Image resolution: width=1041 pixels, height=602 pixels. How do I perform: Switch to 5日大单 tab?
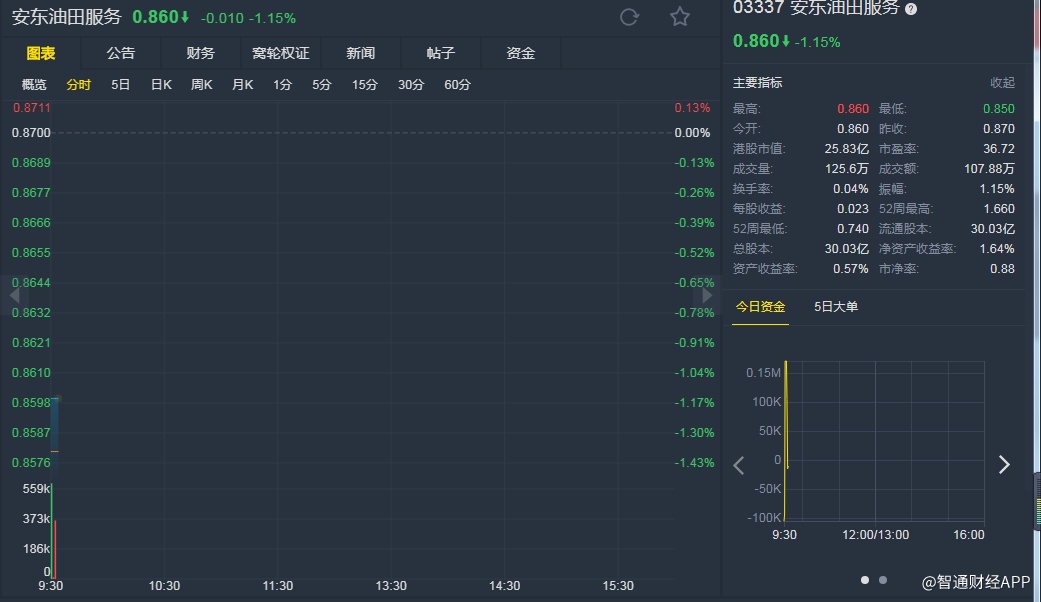pyautogui.click(x=835, y=306)
